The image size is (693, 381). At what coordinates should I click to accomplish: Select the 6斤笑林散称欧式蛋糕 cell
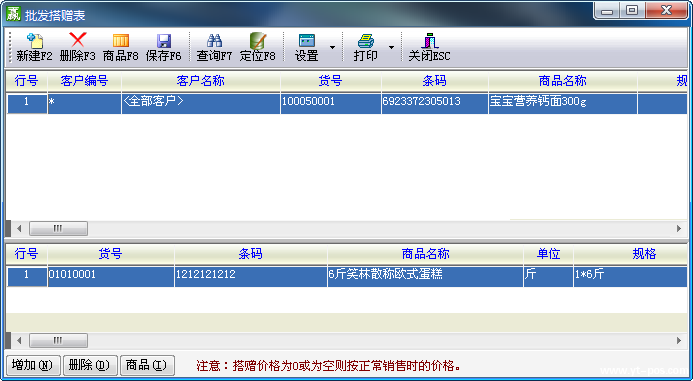point(425,277)
